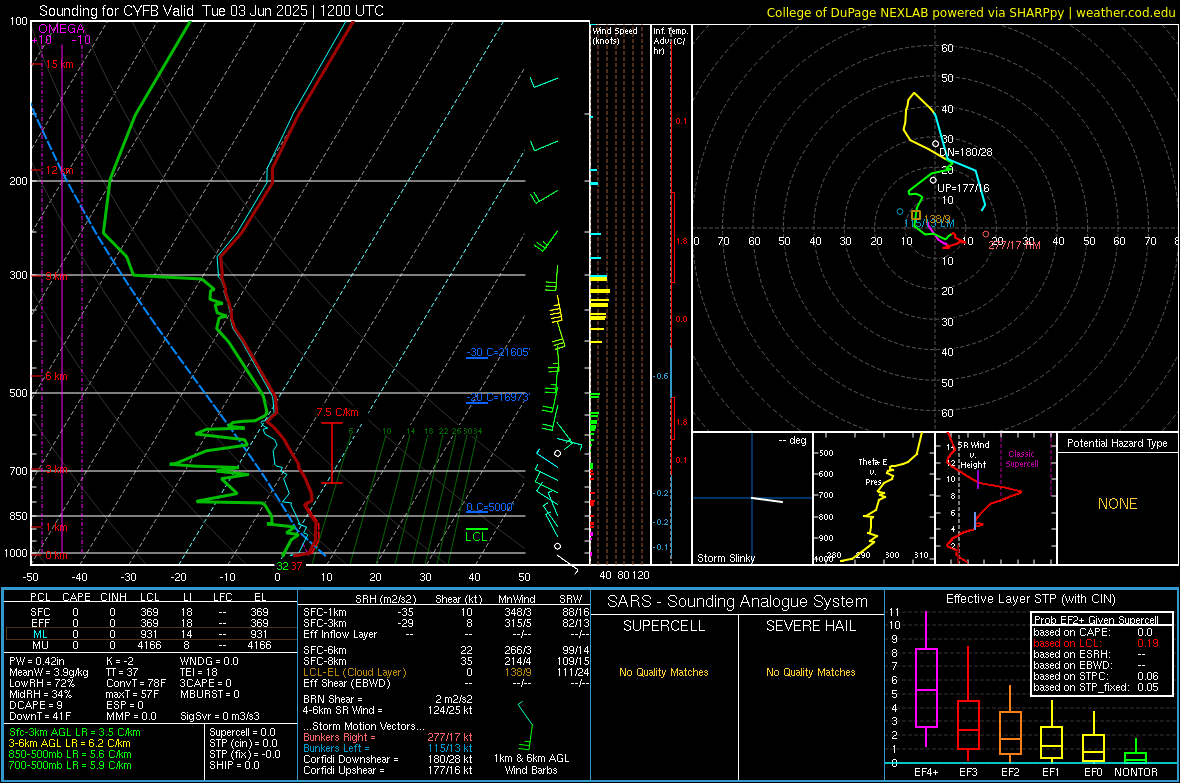Click the green 1km & 6km wind barb graphic
The height and width of the screenshot is (783, 1180).
[x=525, y=725]
